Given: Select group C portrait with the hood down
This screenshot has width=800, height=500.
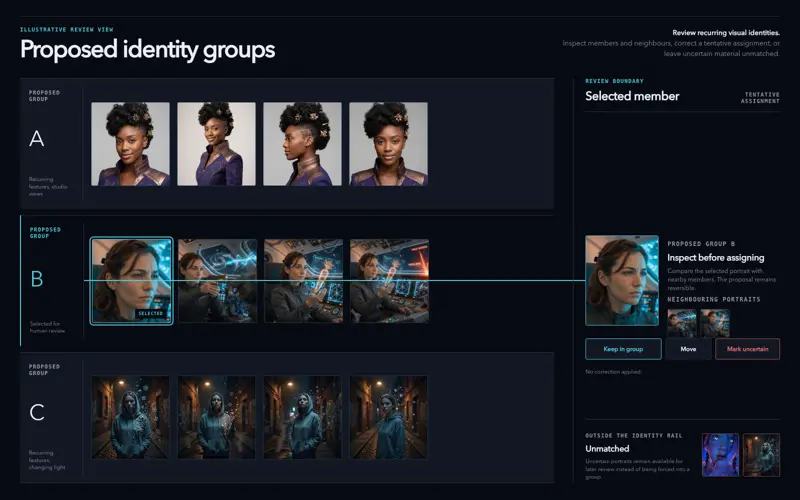Looking at the screenshot, I should 388,417.
